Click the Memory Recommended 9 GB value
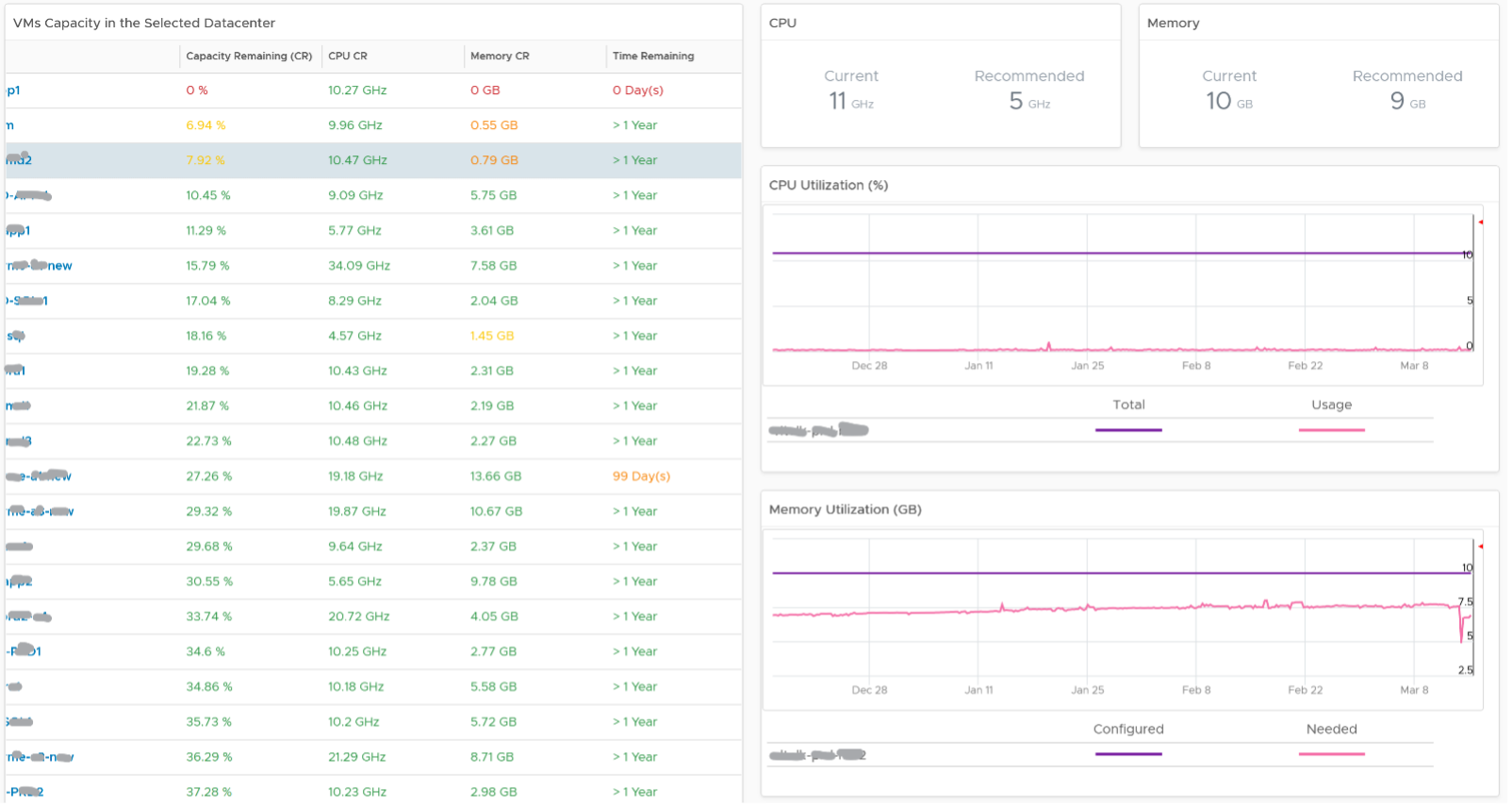1512x806 pixels. click(1407, 102)
